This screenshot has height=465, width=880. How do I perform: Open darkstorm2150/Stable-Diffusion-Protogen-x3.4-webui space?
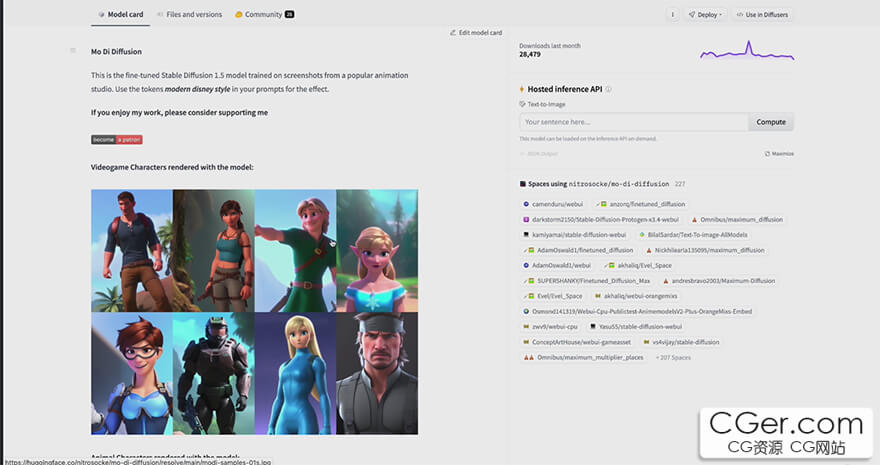coord(601,220)
